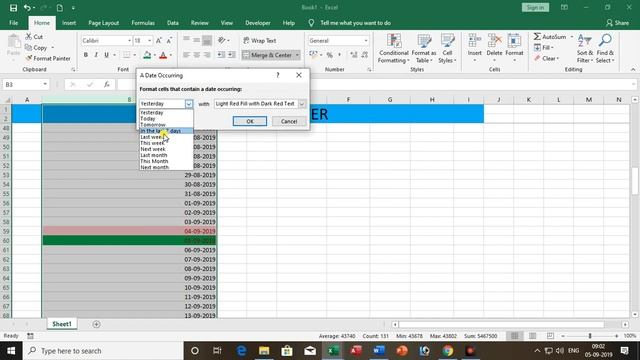Open the font name dropdown
The height and width of the screenshot is (360, 640).
tap(129, 40)
